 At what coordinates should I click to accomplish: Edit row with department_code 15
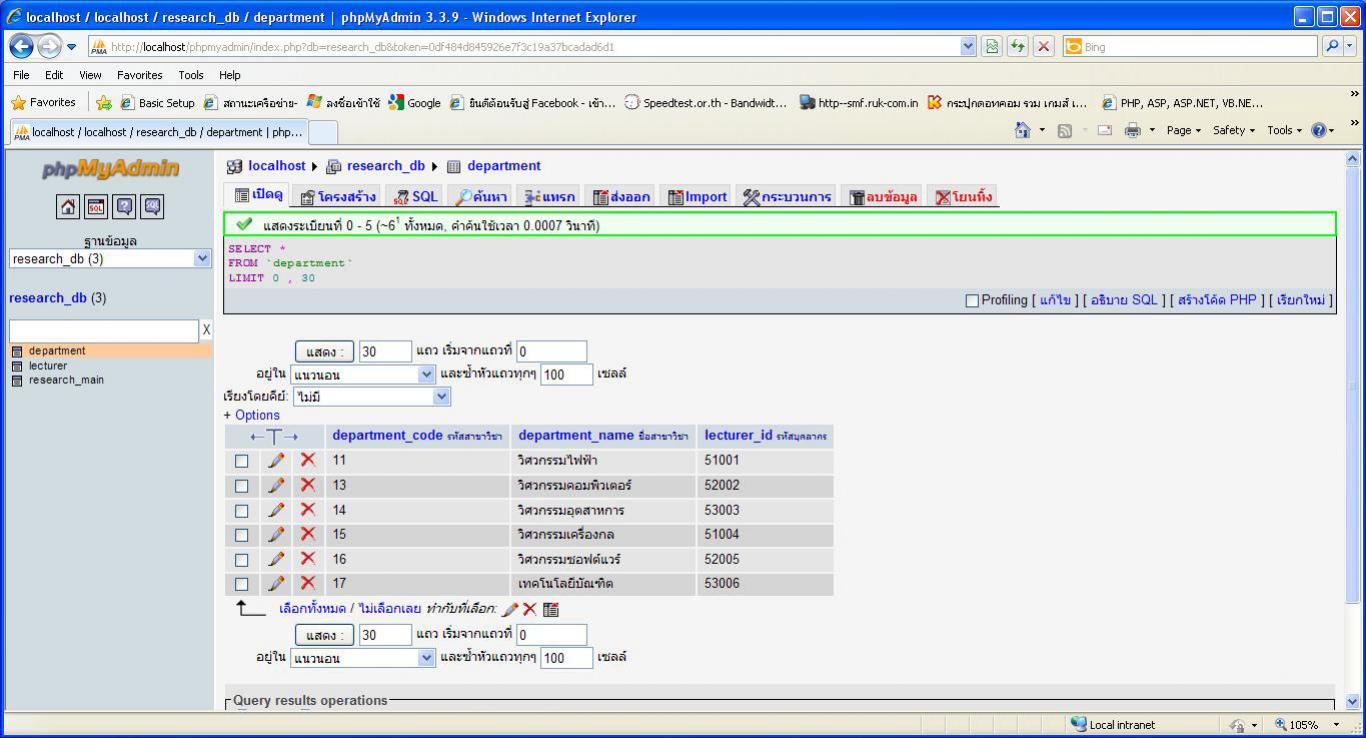point(277,534)
